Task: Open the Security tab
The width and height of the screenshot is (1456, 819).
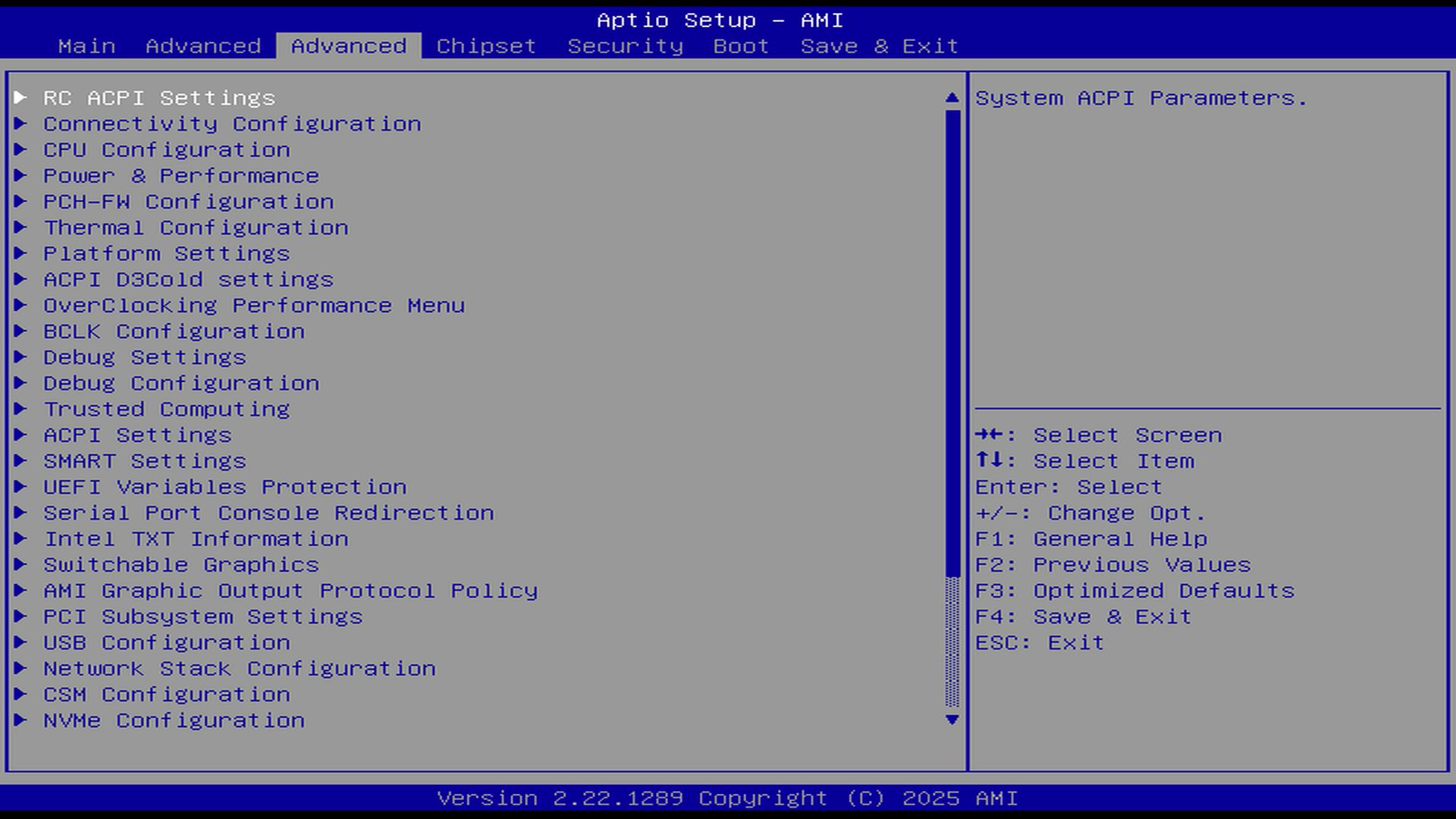Action: click(625, 45)
